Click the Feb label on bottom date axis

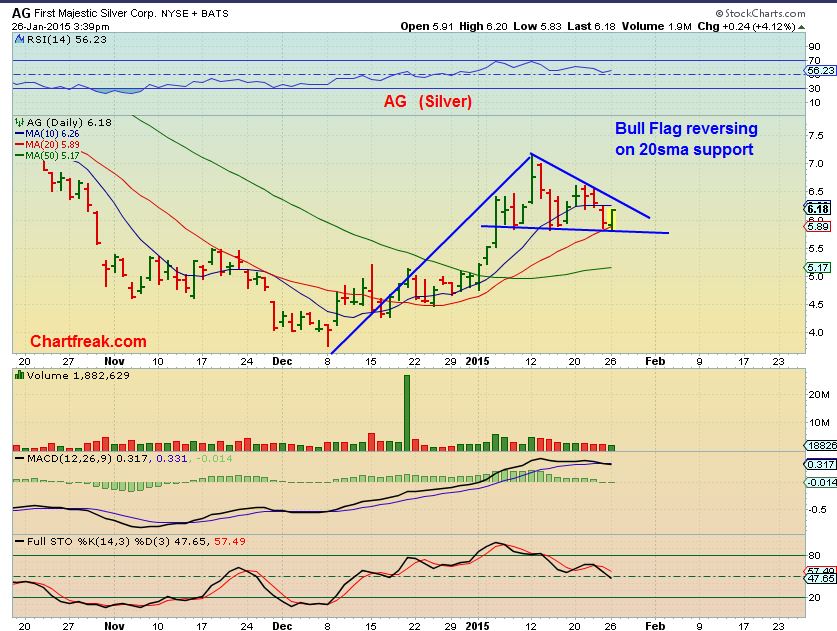coord(655,626)
